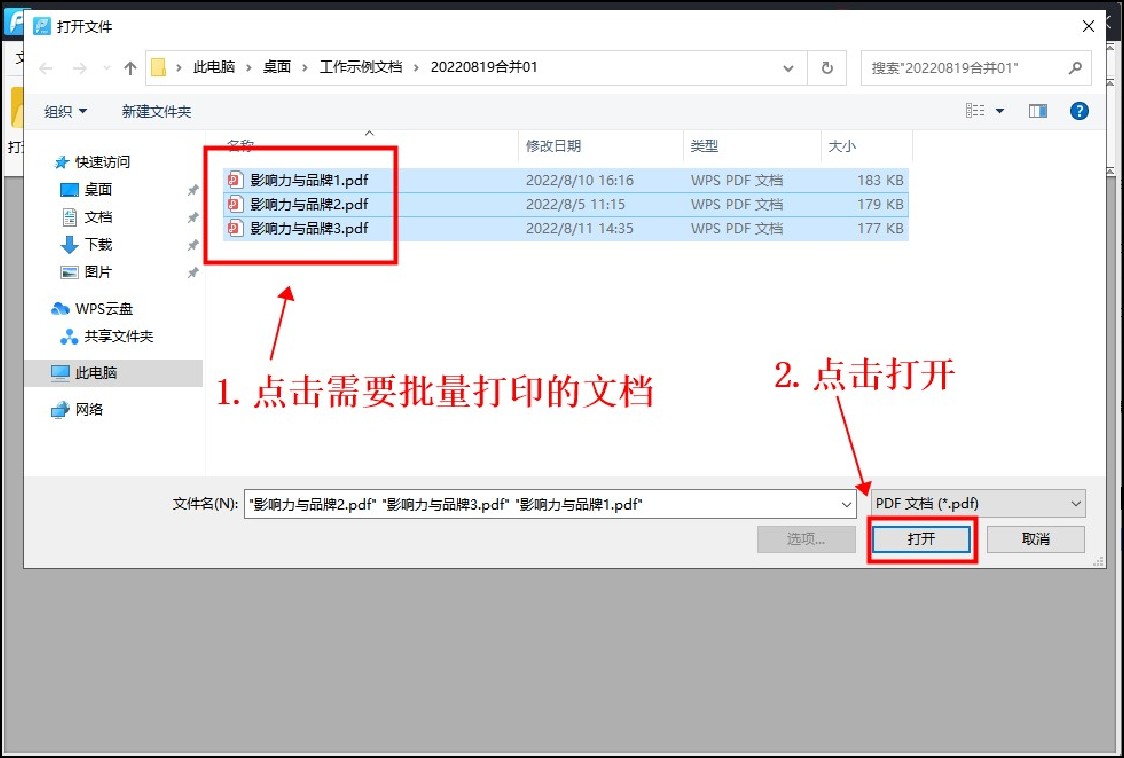
Task: Select 此电脑 in the navigation pane
Action: [95, 372]
